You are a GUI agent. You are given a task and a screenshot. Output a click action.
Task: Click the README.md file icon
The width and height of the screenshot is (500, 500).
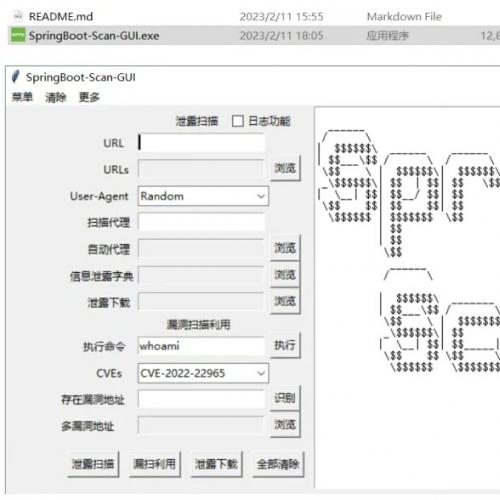(18, 16)
